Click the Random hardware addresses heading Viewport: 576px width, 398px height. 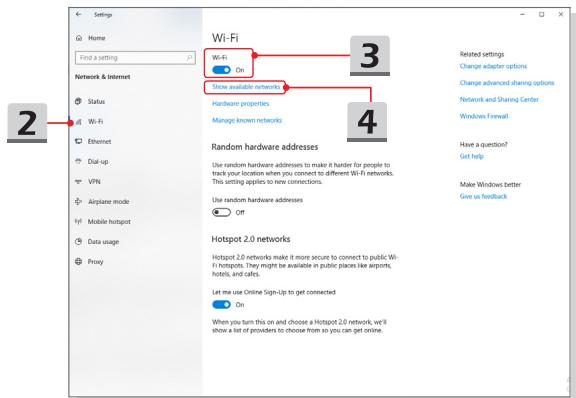[x=265, y=147]
